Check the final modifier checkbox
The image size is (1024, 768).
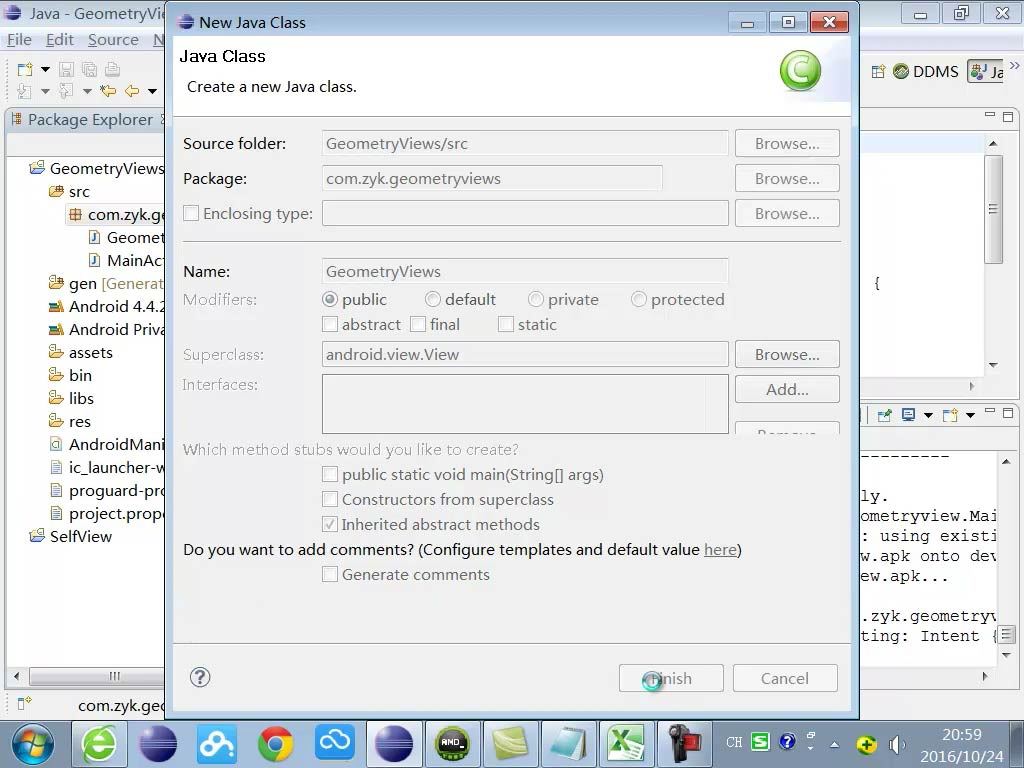point(418,325)
